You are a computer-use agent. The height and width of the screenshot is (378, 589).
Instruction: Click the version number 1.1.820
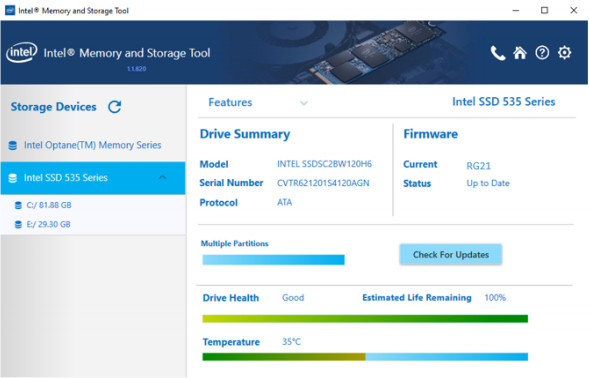[x=136, y=69]
